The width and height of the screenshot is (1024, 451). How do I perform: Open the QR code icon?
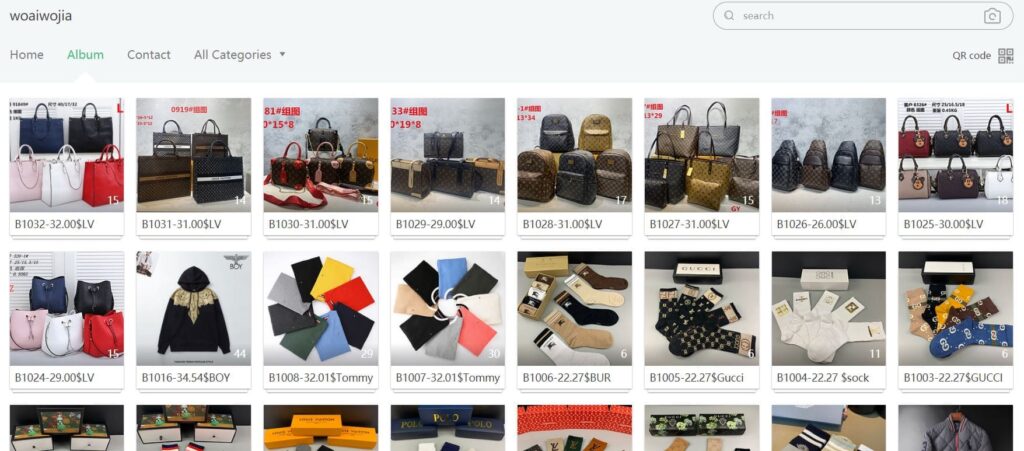click(x=1006, y=55)
